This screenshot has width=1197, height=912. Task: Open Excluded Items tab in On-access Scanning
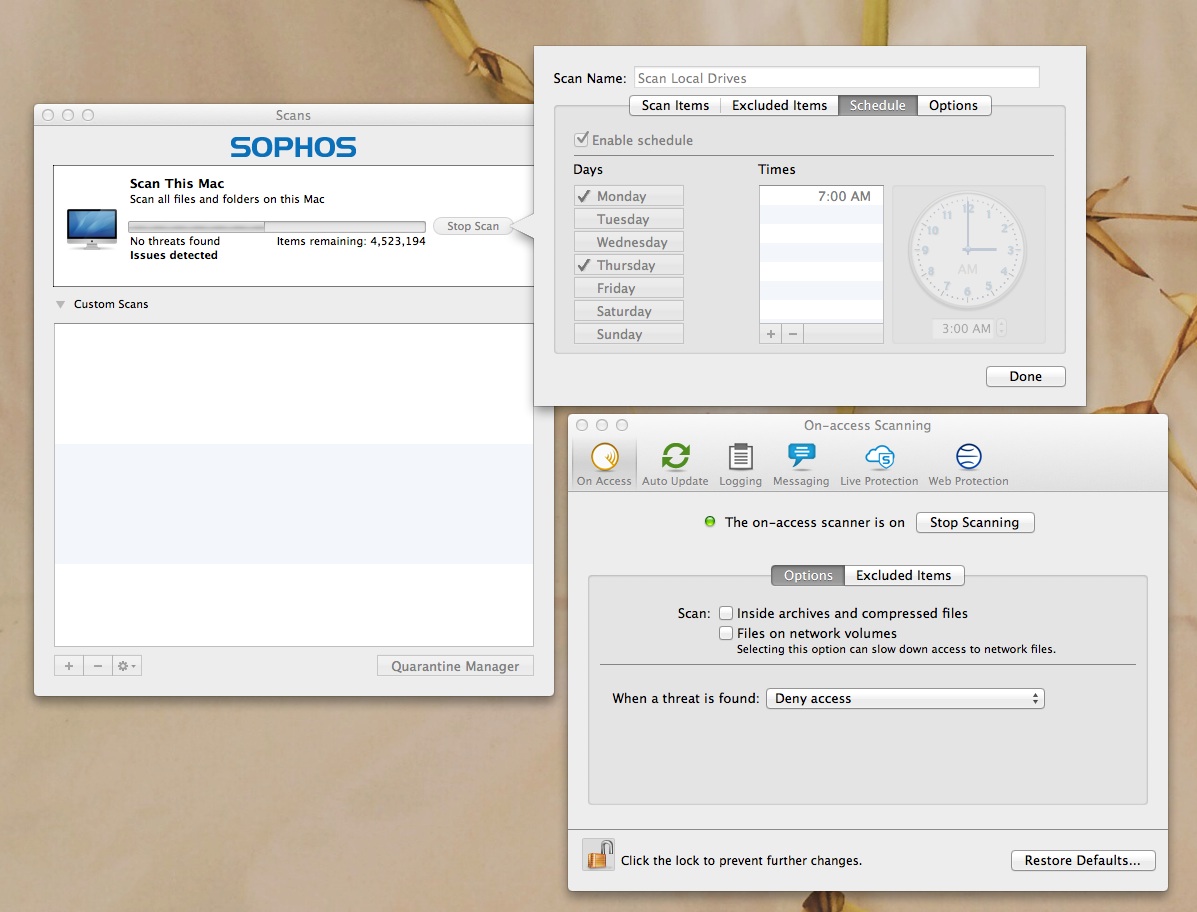coord(904,575)
